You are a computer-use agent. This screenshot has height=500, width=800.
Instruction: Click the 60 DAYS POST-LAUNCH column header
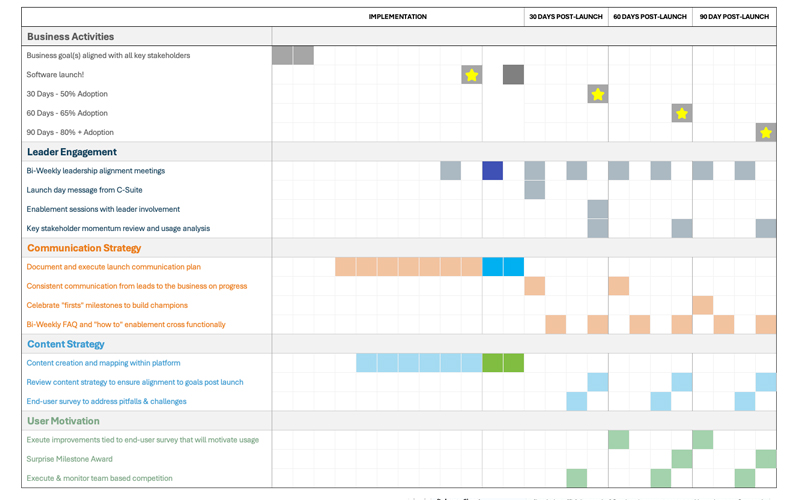(x=650, y=17)
